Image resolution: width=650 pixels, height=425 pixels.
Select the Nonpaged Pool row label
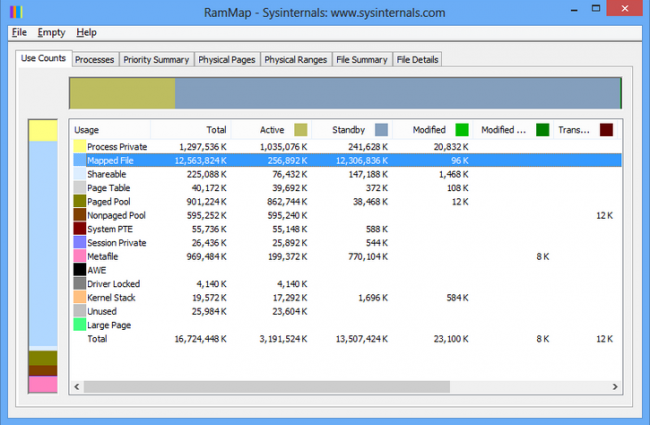(116, 215)
